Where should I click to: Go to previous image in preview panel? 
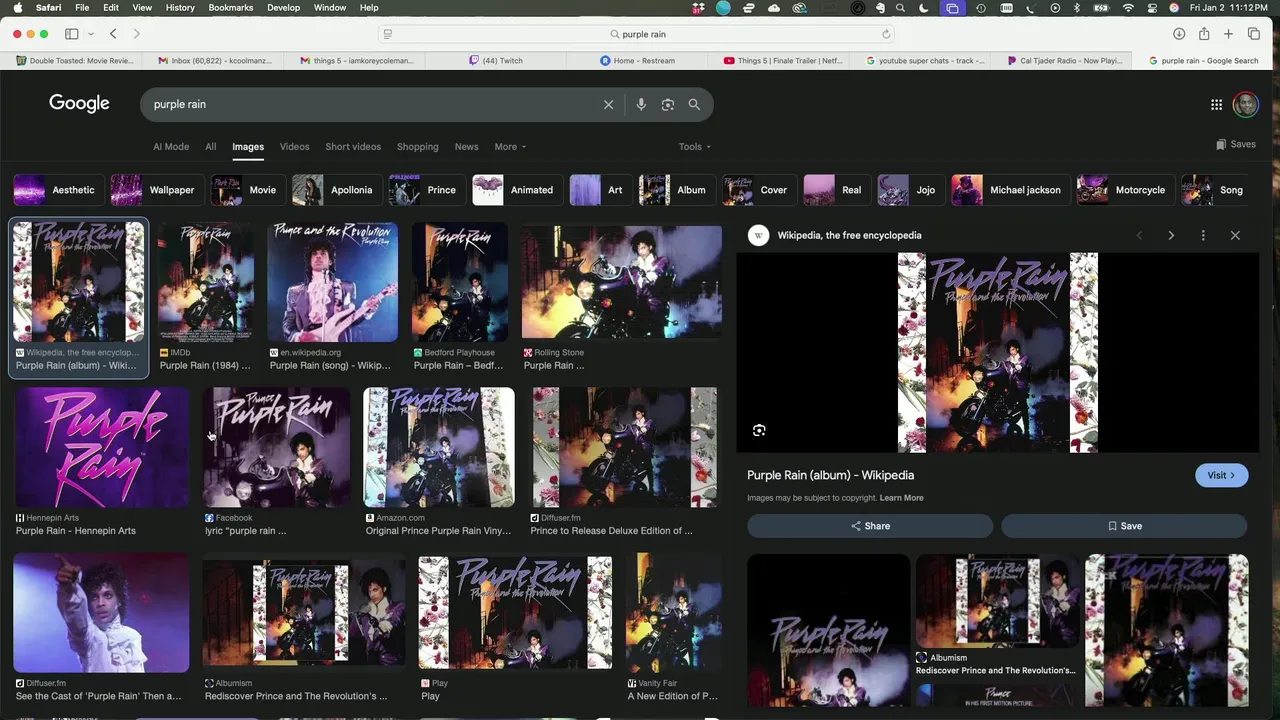(1139, 235)
